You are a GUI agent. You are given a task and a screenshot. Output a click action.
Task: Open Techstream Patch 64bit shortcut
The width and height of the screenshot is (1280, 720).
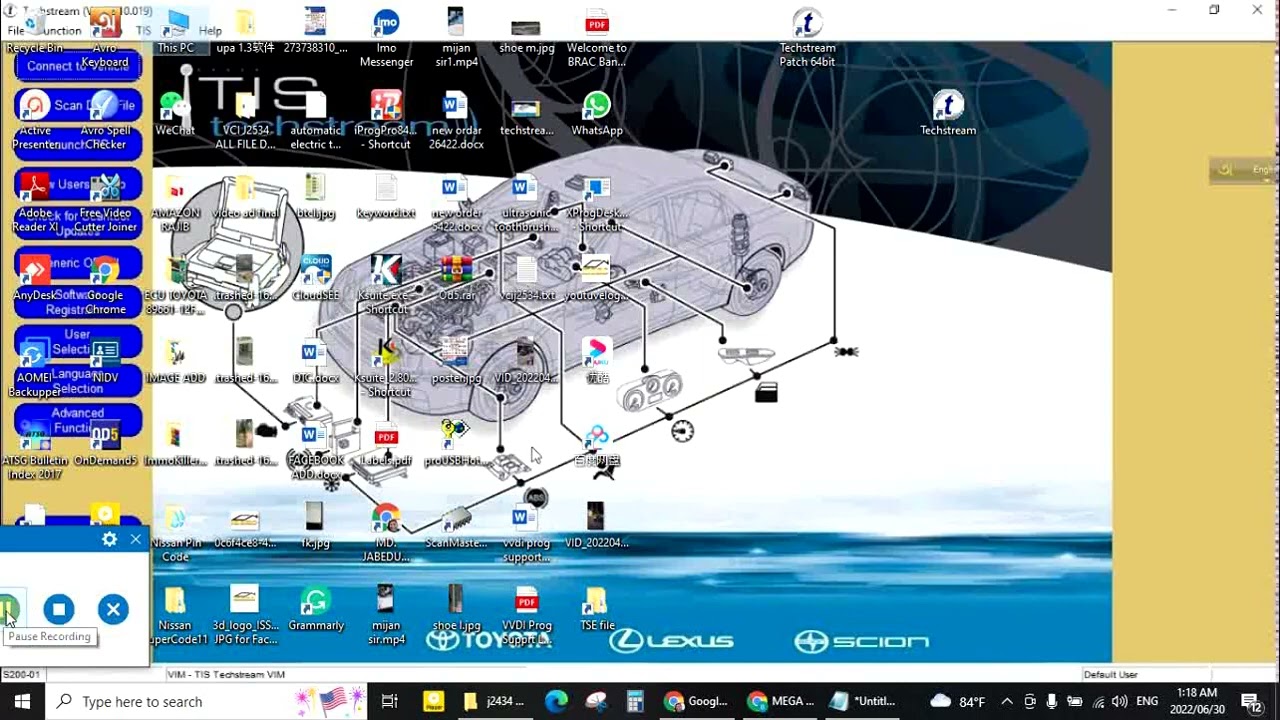pyautogui.click(x=807, y=38)
